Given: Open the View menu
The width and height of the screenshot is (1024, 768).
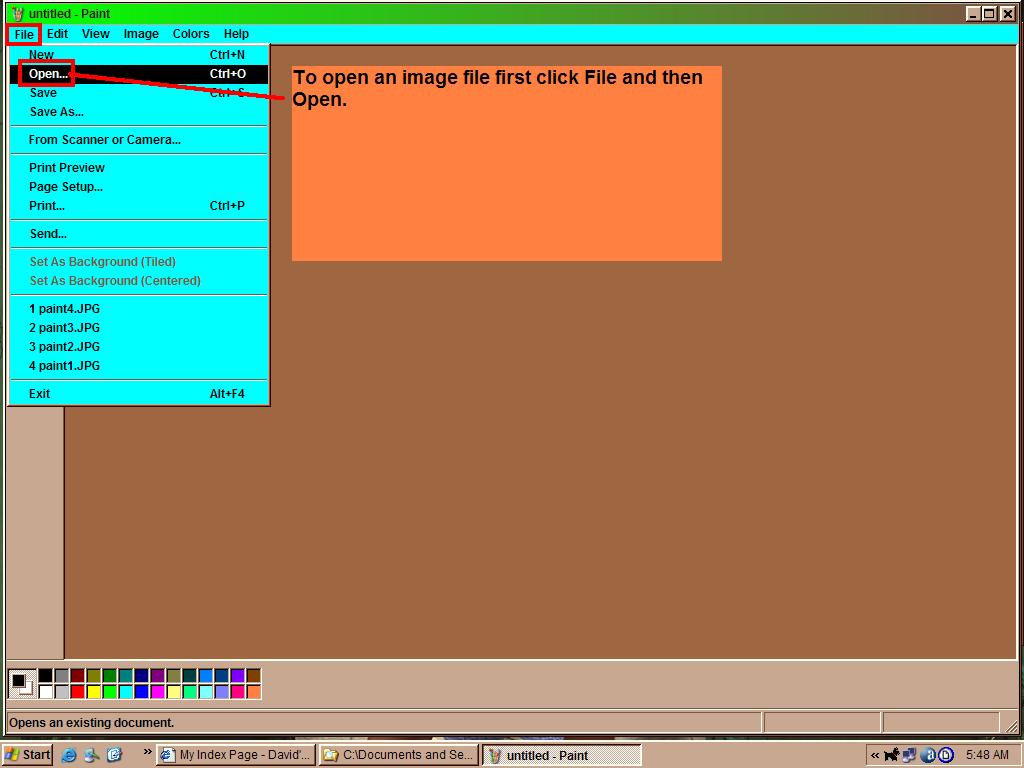Looking at the screenshot, I should tap(95, 34).
